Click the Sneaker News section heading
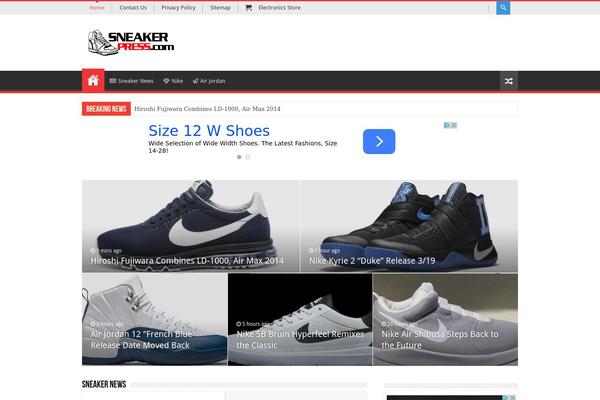The width and height of the screenshot is (600, 400). coord(104,384)
